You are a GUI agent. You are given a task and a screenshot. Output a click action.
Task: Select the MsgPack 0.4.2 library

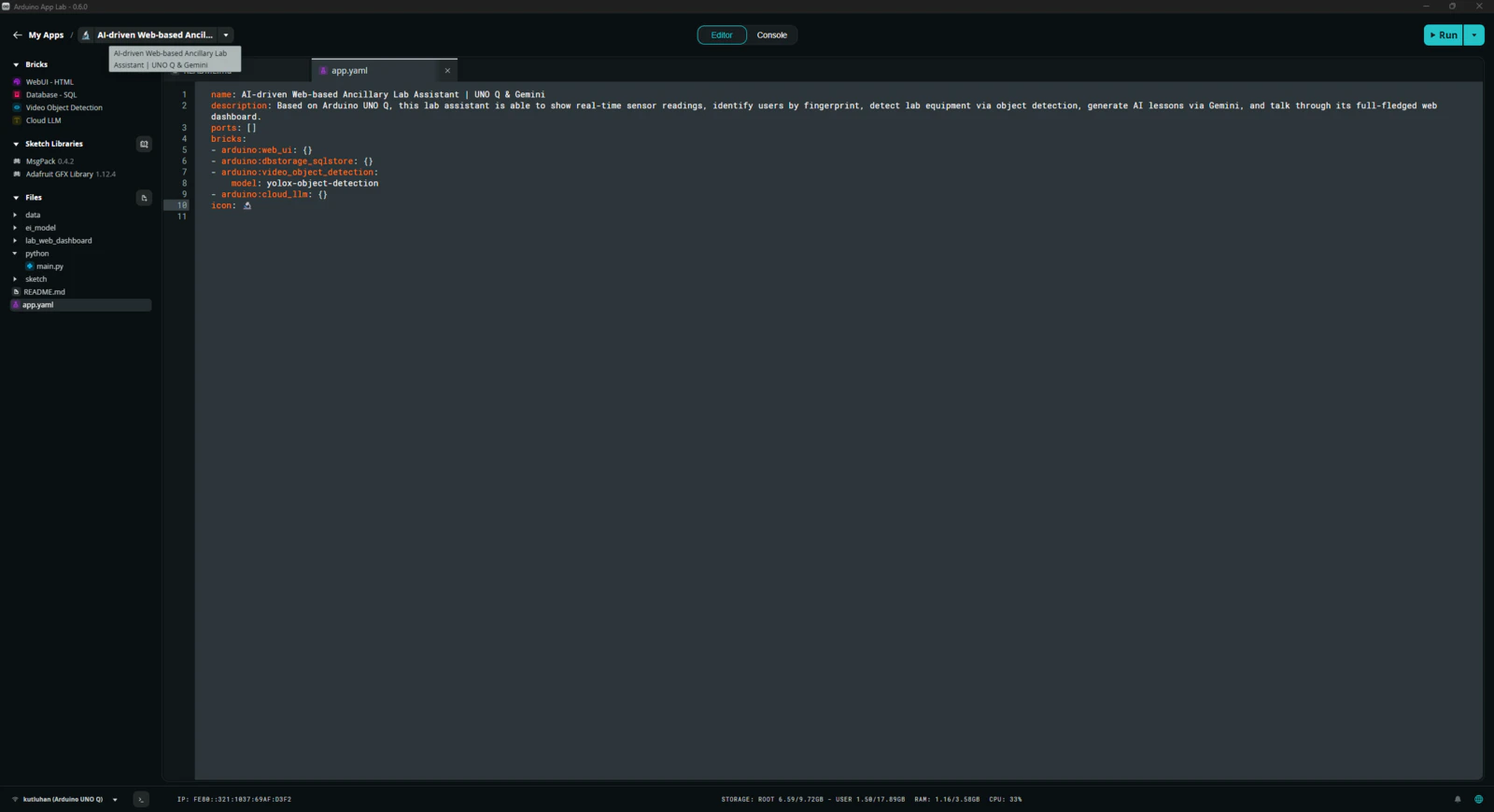[49, 161]
